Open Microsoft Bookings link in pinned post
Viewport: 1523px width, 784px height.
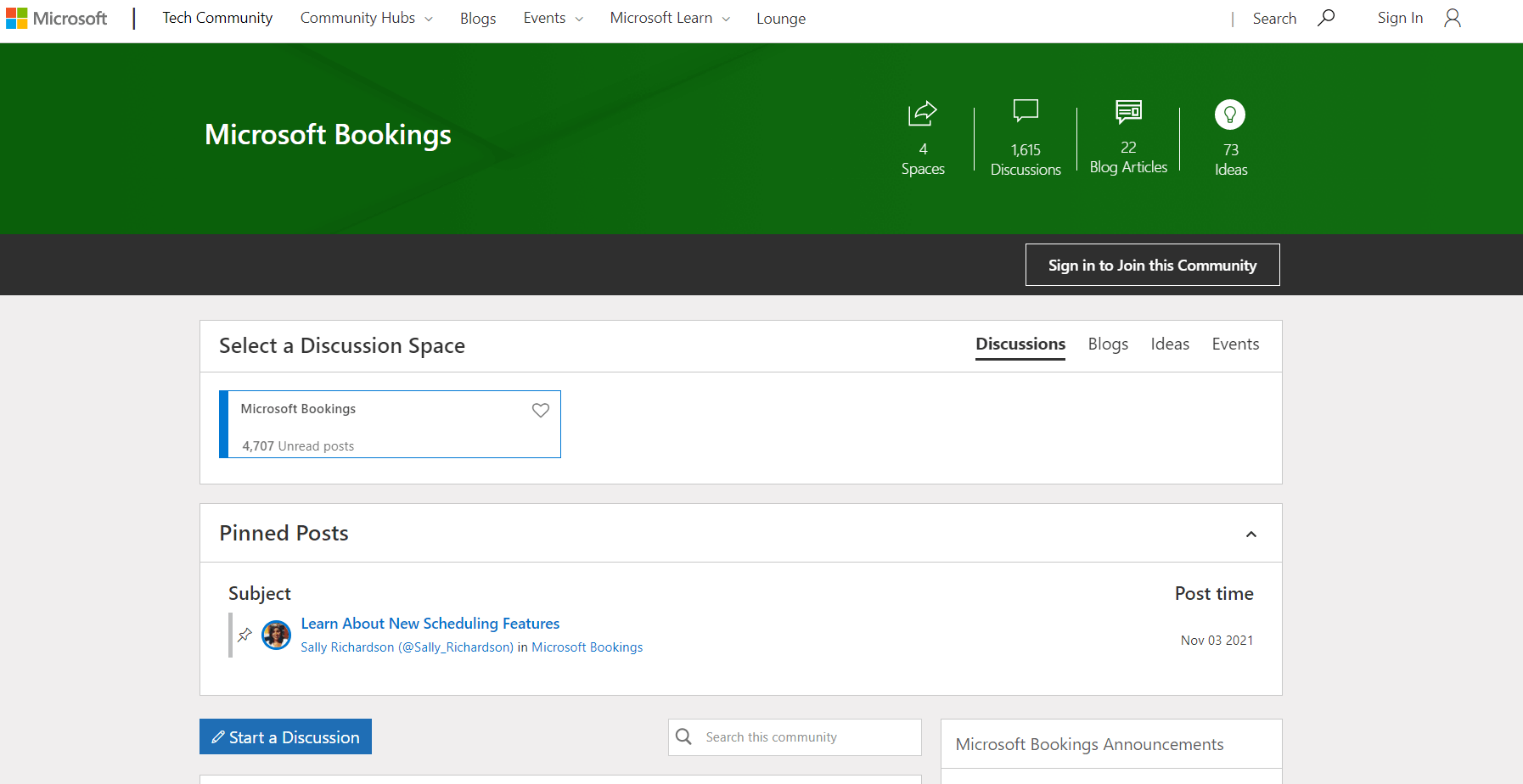point(587,647)
